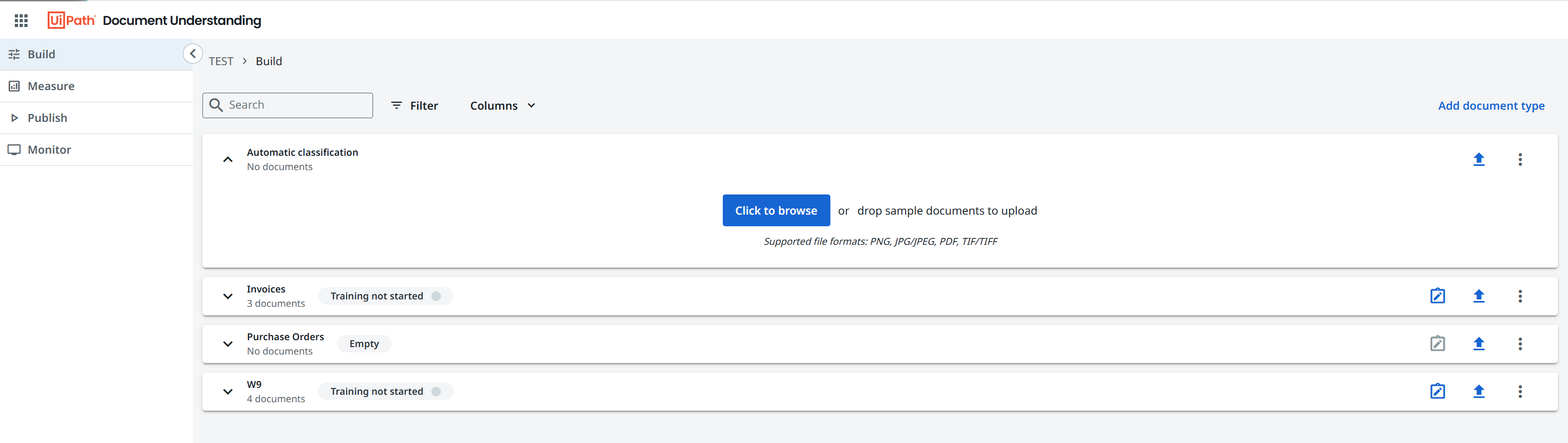Click Invoices Training not started status

click(385, 296)
